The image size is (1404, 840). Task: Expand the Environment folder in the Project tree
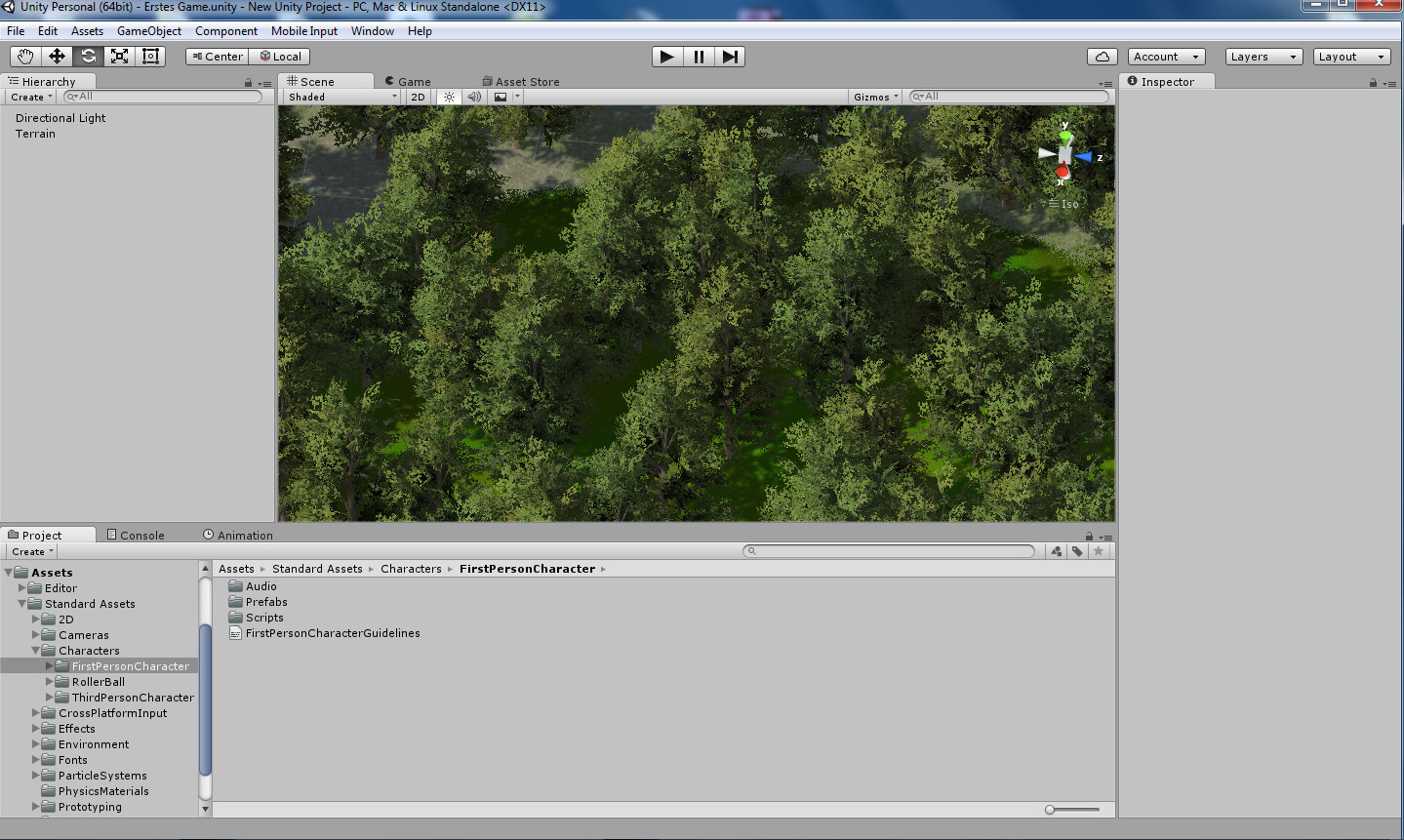coord(35,743)
